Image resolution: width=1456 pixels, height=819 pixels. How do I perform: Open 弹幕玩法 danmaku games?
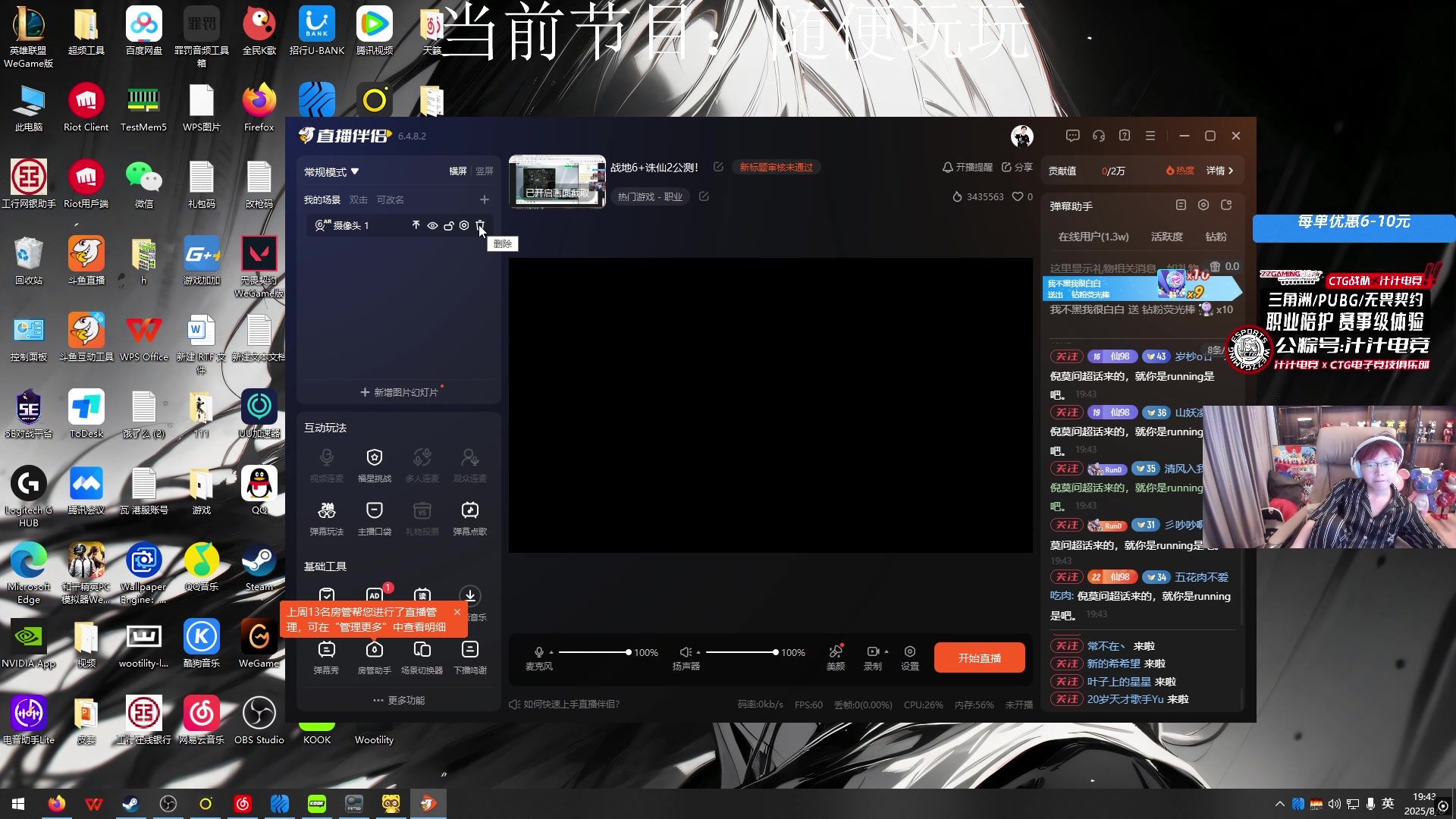(x=327, y=518)
